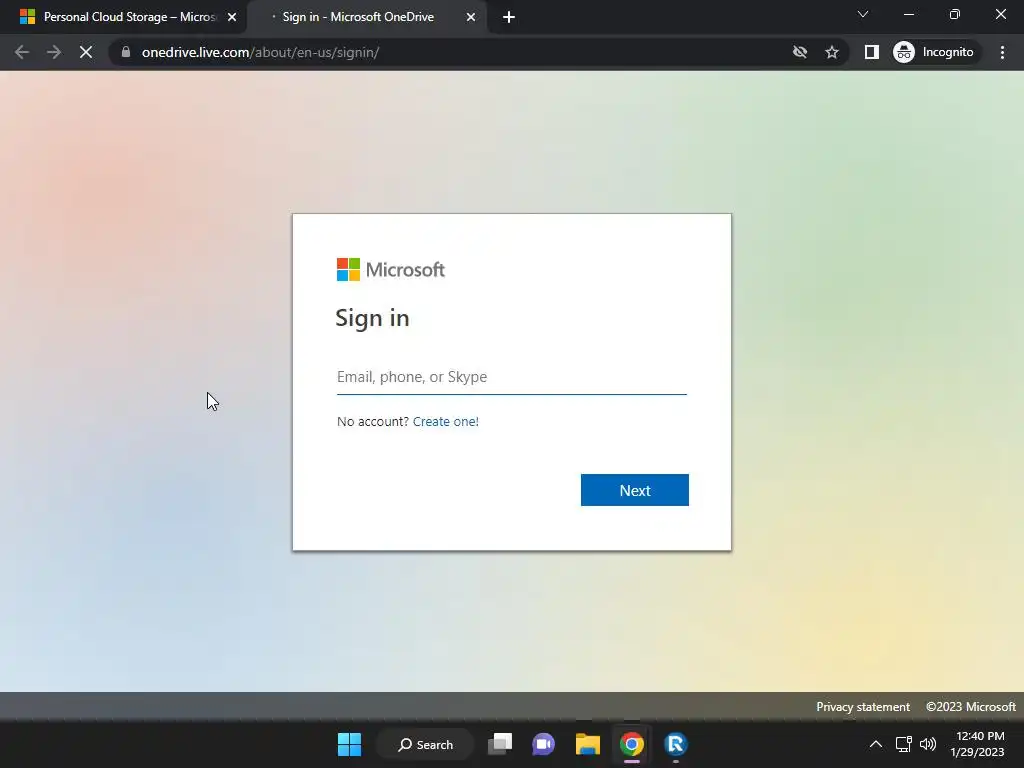Viewport: 1024px width, 768px height.
Task: Show hidden system tray icons
Action: tap(876, 744)
